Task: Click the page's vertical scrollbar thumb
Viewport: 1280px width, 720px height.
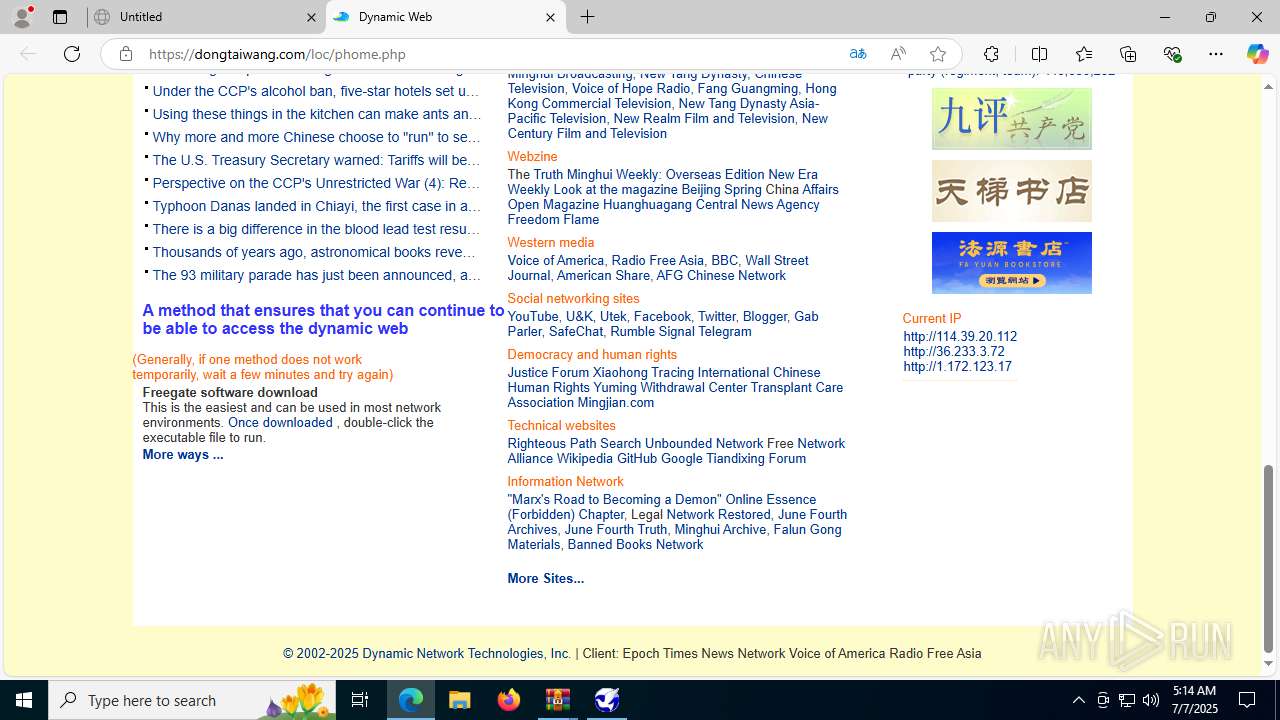Action: pos(1269,559)
